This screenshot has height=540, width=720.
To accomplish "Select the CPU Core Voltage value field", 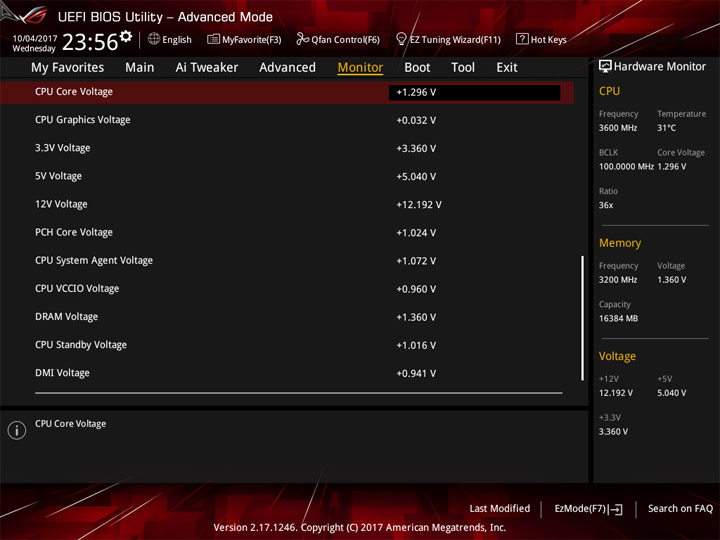I will 474,92.
